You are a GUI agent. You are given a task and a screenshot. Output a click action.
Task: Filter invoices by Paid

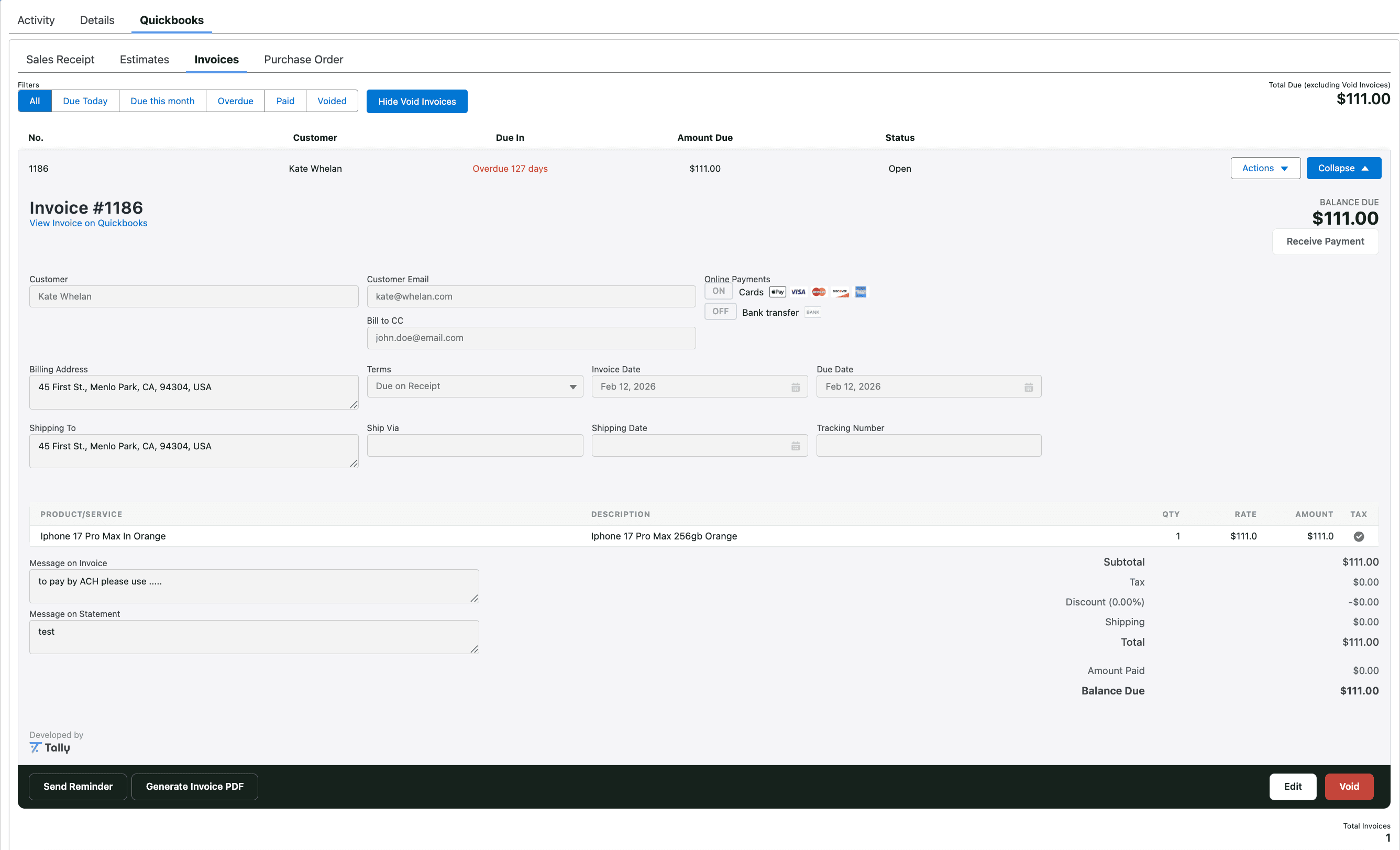(285, 101)
